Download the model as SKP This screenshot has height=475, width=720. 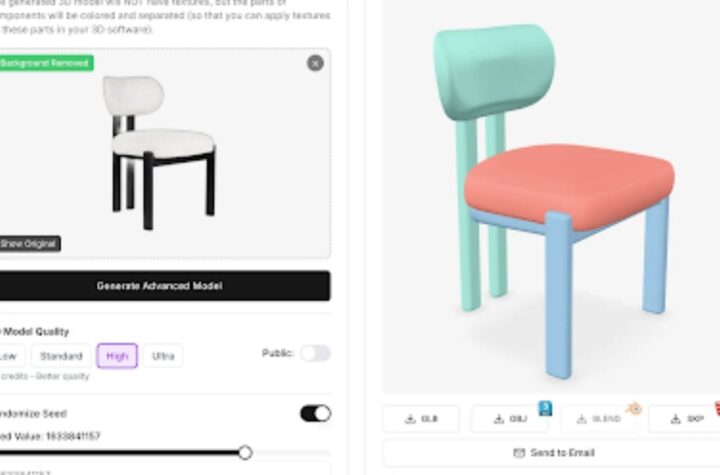pos(686,418)
